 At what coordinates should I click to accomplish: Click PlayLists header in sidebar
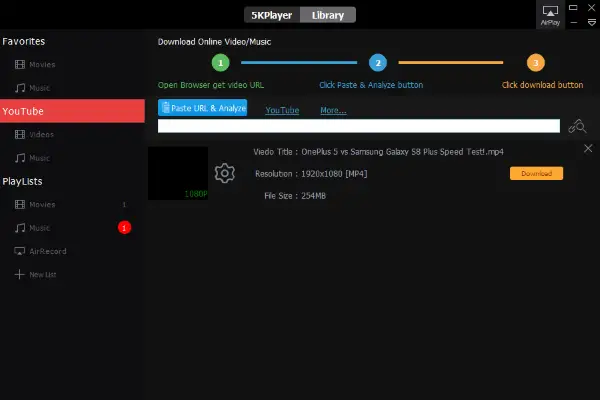click(x=22, y=181)
